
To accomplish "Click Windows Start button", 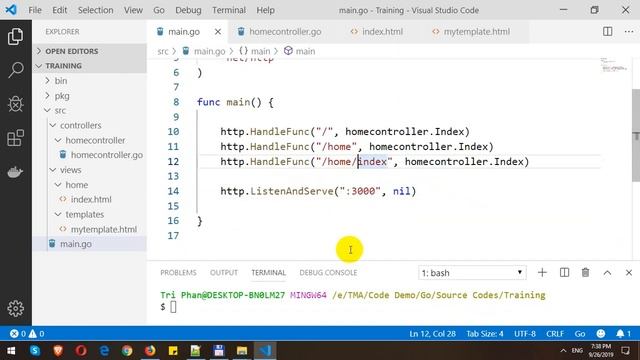I will tap(11, 351).
